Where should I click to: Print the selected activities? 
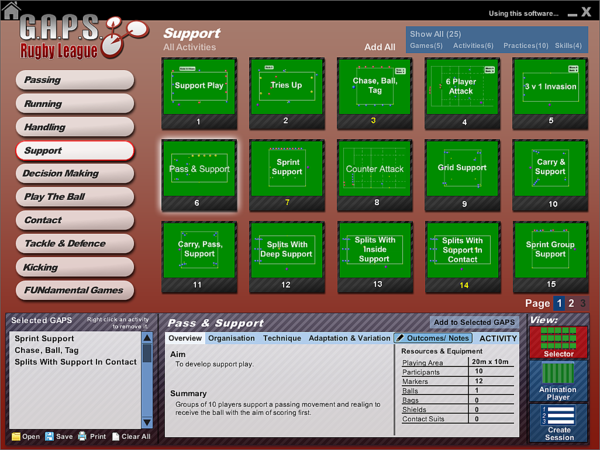click(x=92, y=437)
